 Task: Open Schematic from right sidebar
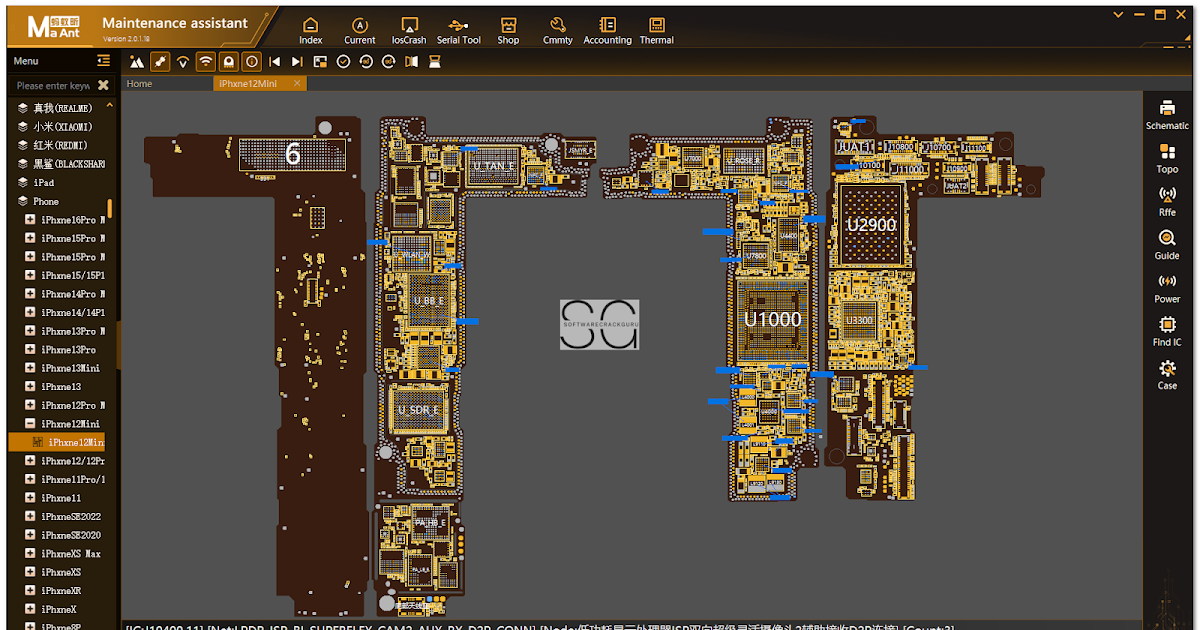pos(1167,115)
